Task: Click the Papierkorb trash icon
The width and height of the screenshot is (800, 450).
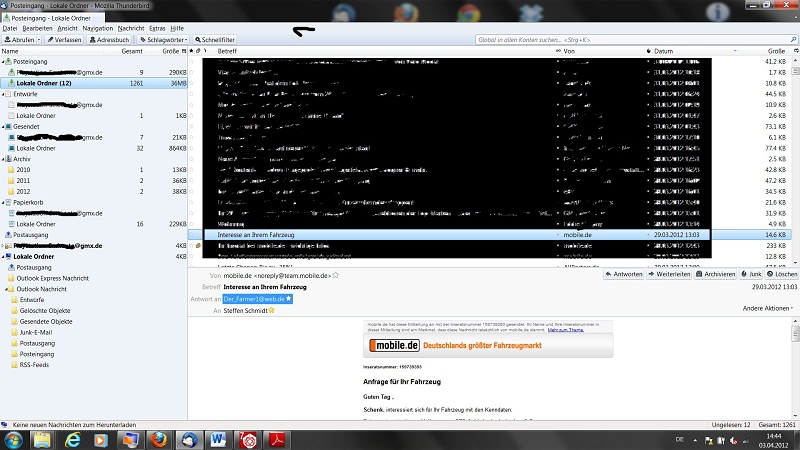Action: click(8, 203)
